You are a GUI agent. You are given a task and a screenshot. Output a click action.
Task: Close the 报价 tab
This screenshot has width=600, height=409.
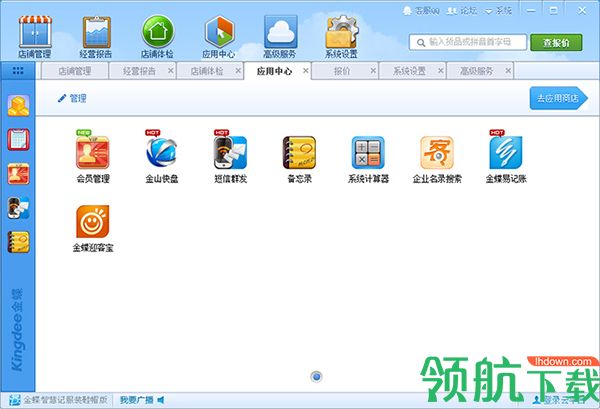coord(373,71)
